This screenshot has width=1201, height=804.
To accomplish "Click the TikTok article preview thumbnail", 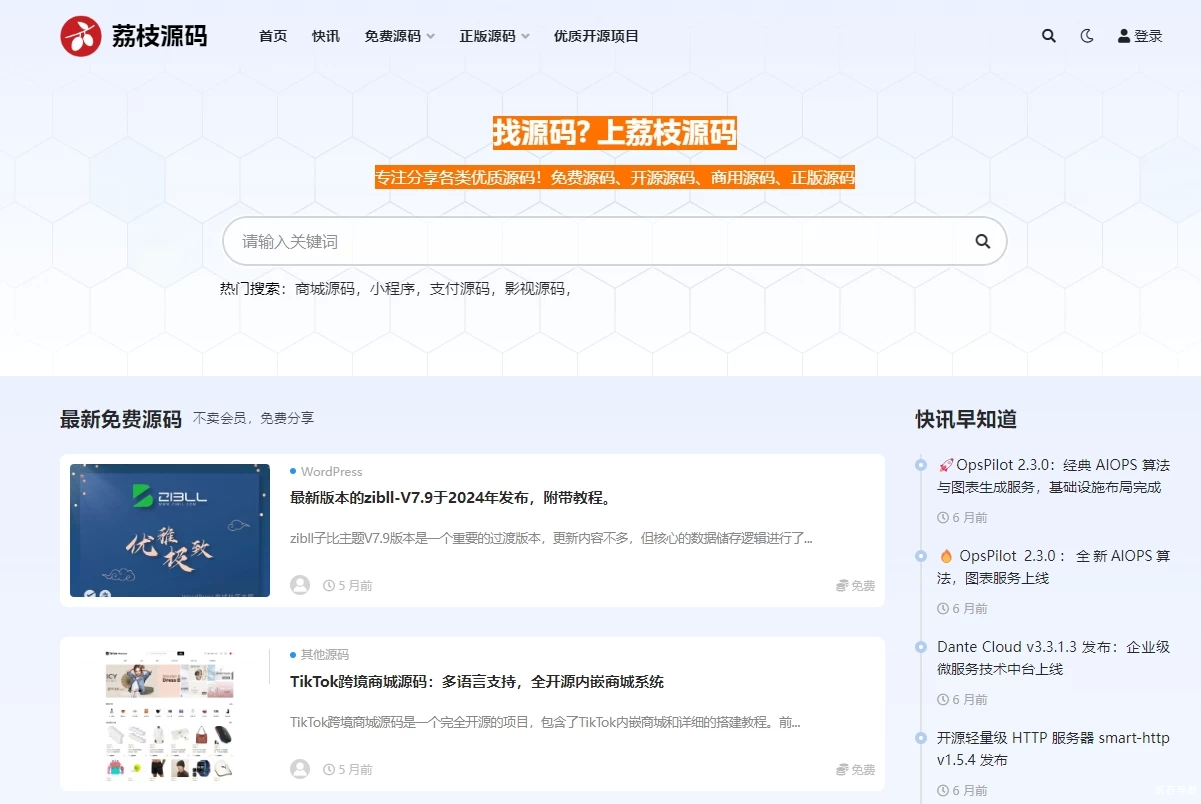I will (168, 714).
